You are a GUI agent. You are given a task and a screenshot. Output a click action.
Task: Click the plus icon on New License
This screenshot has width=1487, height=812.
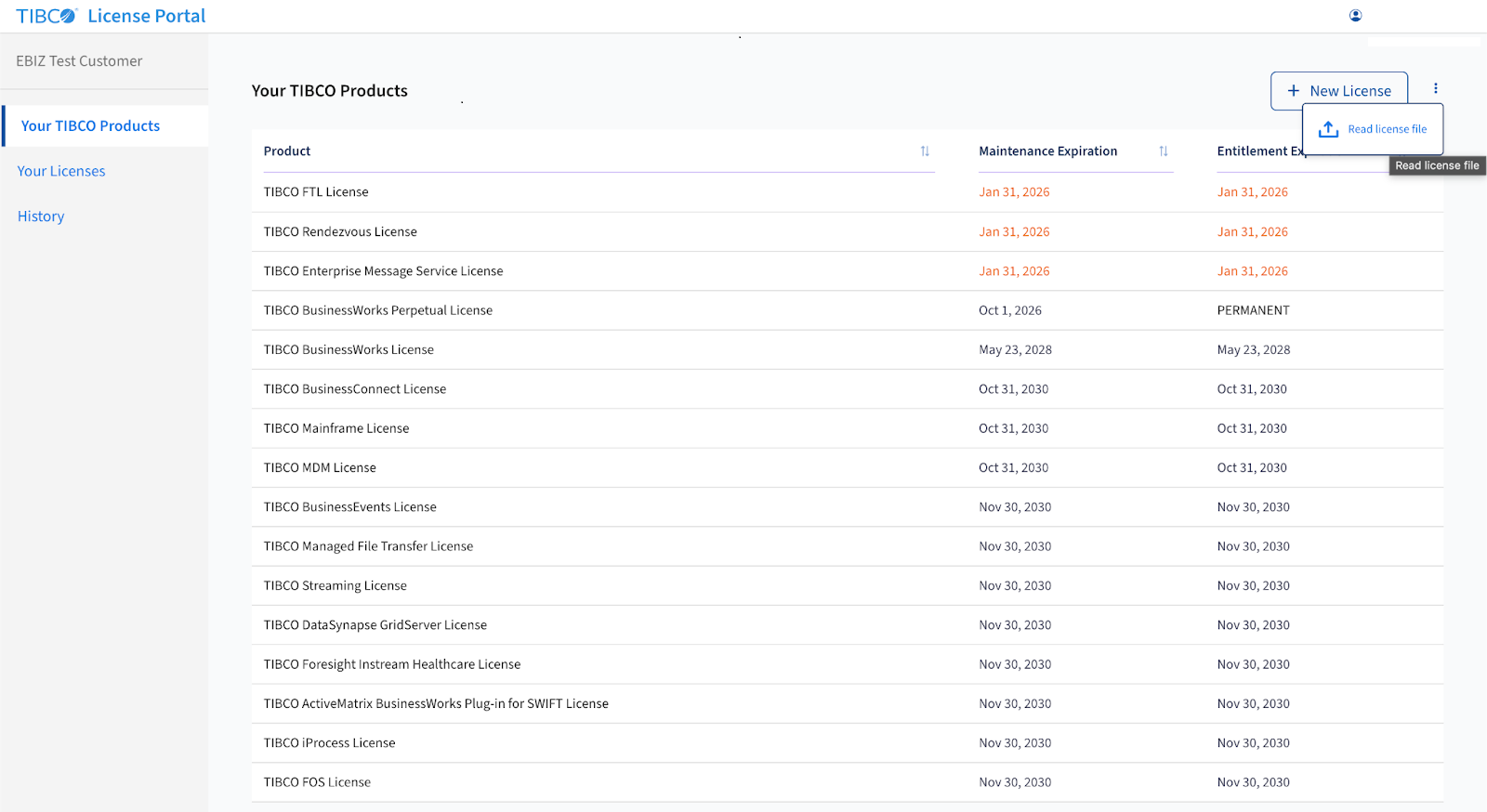click(1293, 91)
